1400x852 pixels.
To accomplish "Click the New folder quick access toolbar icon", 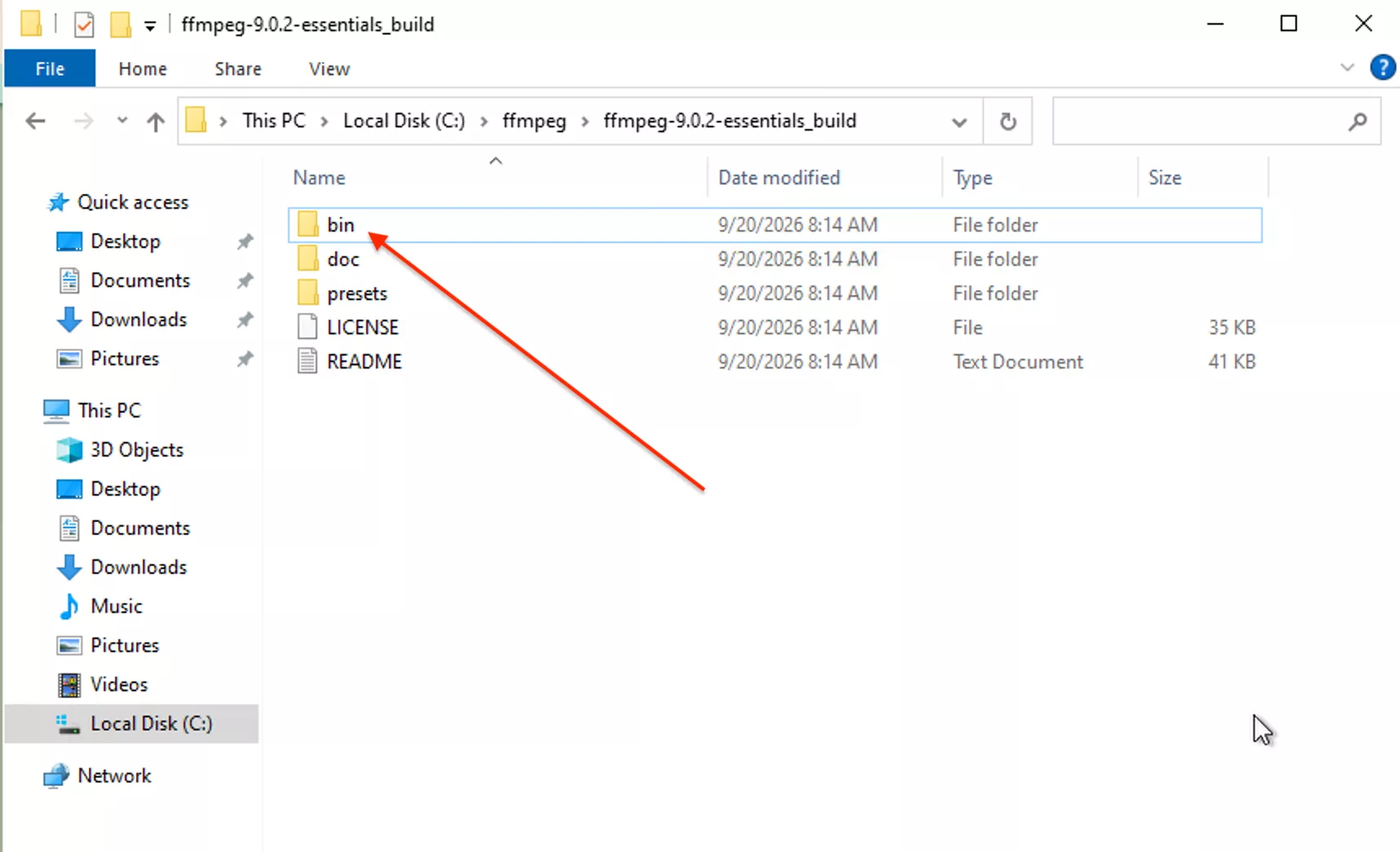I will [120, 24].
